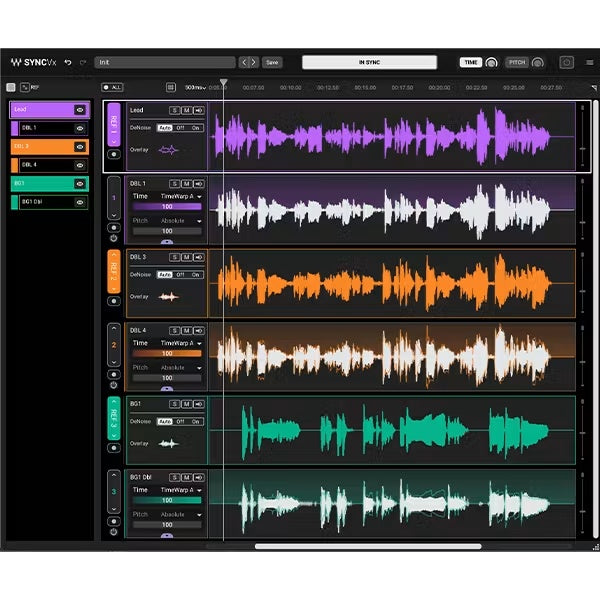Image resolution: width=600 pixels, height=600 pixels.
Task: Click the ALL record button
Action: coord(112,88)
